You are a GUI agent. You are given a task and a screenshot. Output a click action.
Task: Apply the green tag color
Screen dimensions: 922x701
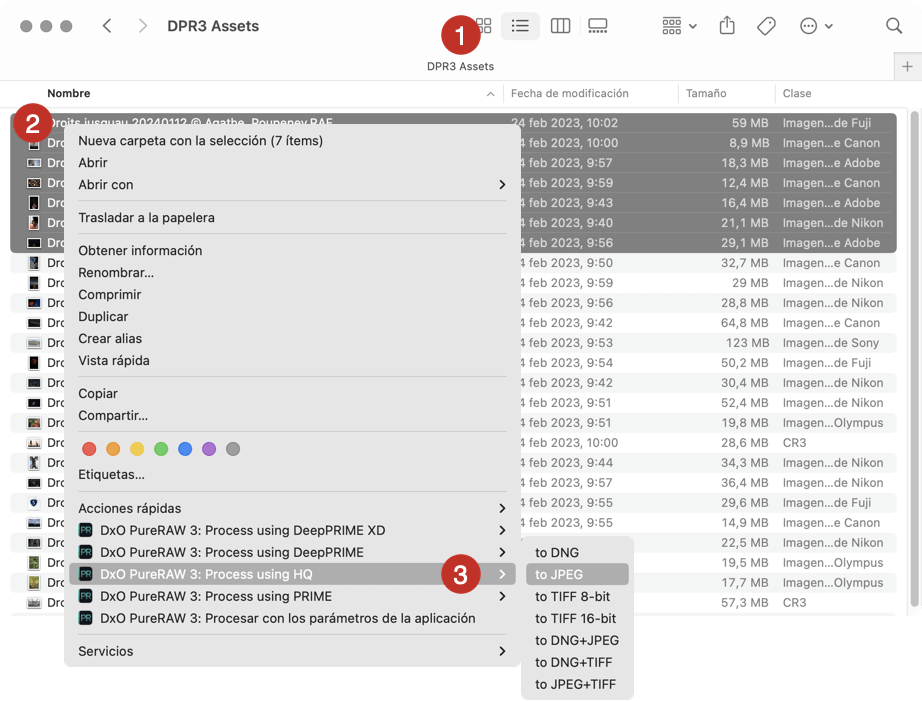pos(161,449)
